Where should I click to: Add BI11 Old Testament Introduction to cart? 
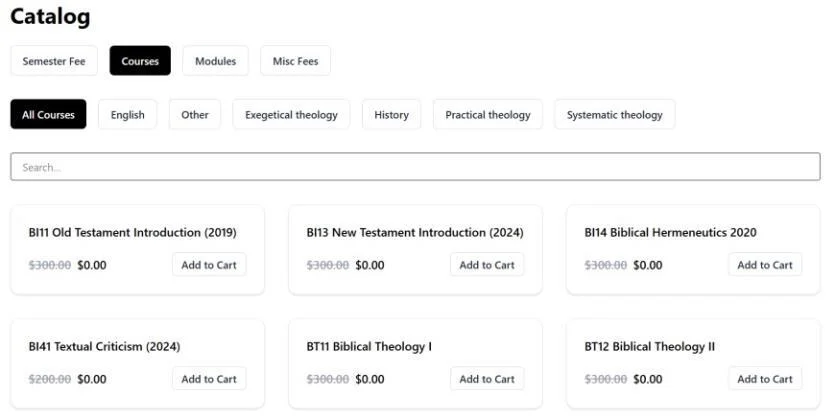coord(209,265)
